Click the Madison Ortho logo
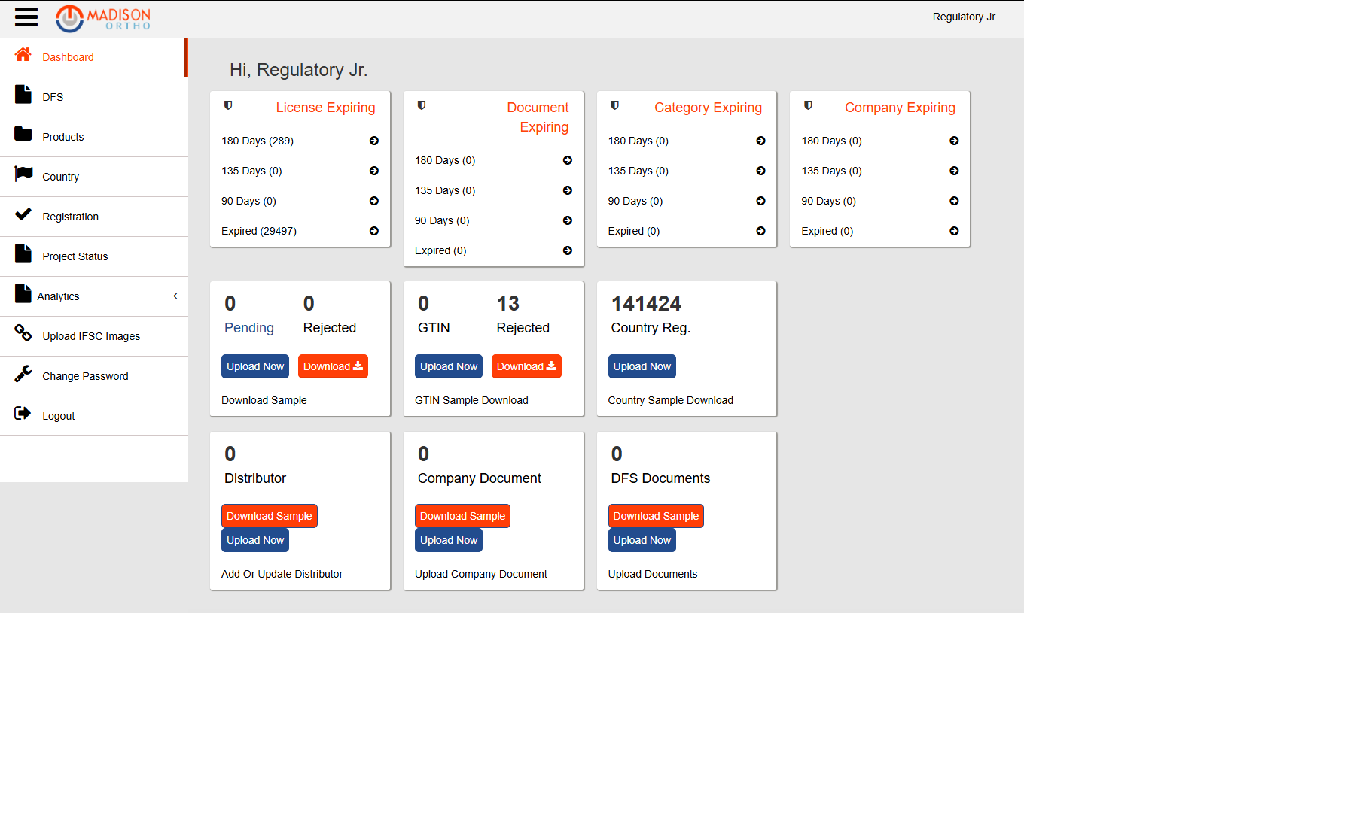The image size is (1360, 815). point(104,17)
